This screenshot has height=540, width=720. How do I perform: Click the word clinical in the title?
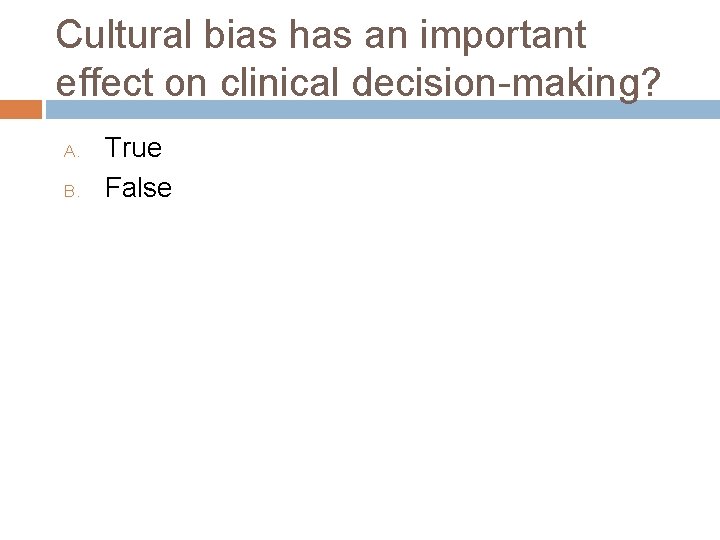[285, 84]
